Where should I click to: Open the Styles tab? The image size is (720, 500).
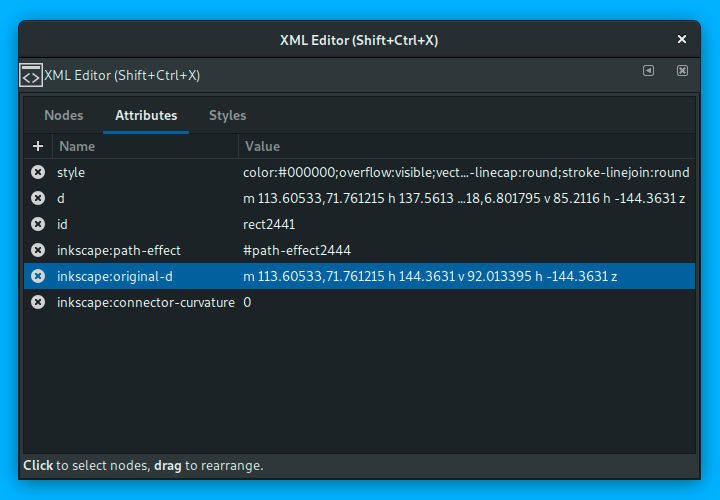(x=228, y=115)
